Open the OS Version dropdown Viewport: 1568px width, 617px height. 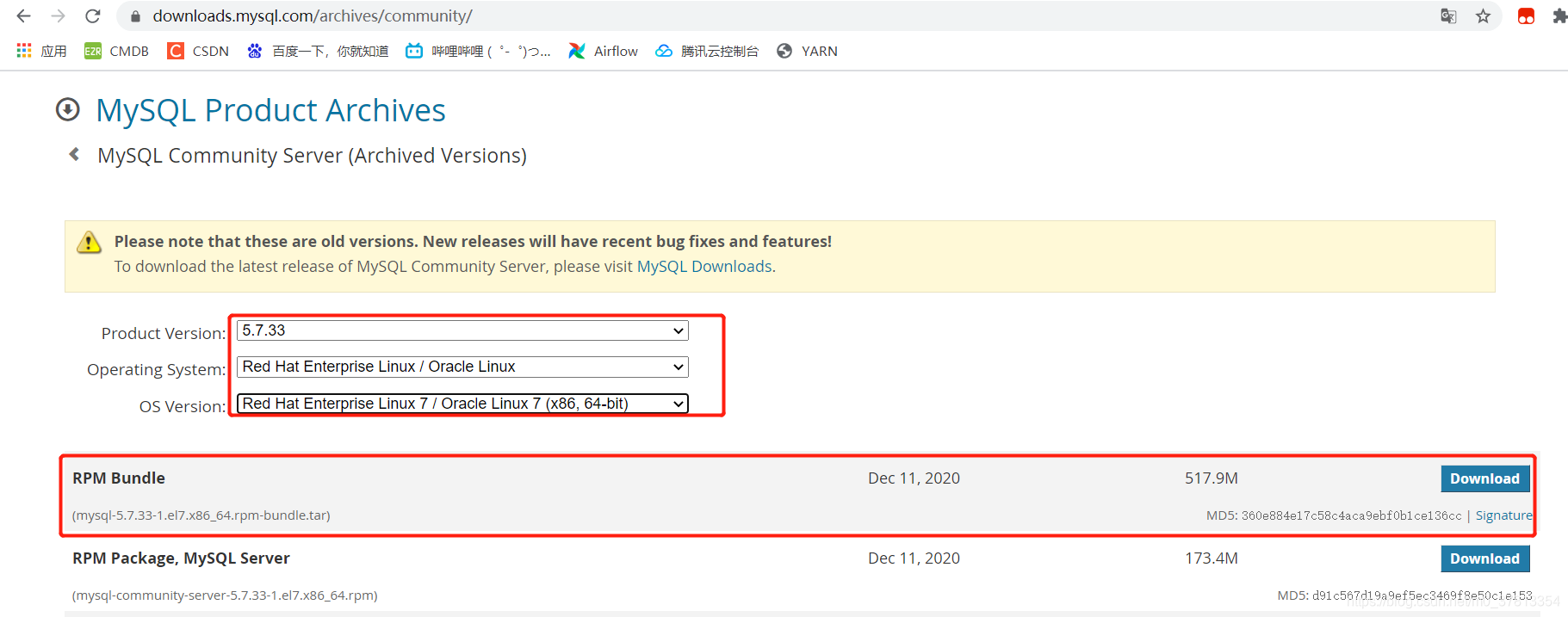(462, 404)
